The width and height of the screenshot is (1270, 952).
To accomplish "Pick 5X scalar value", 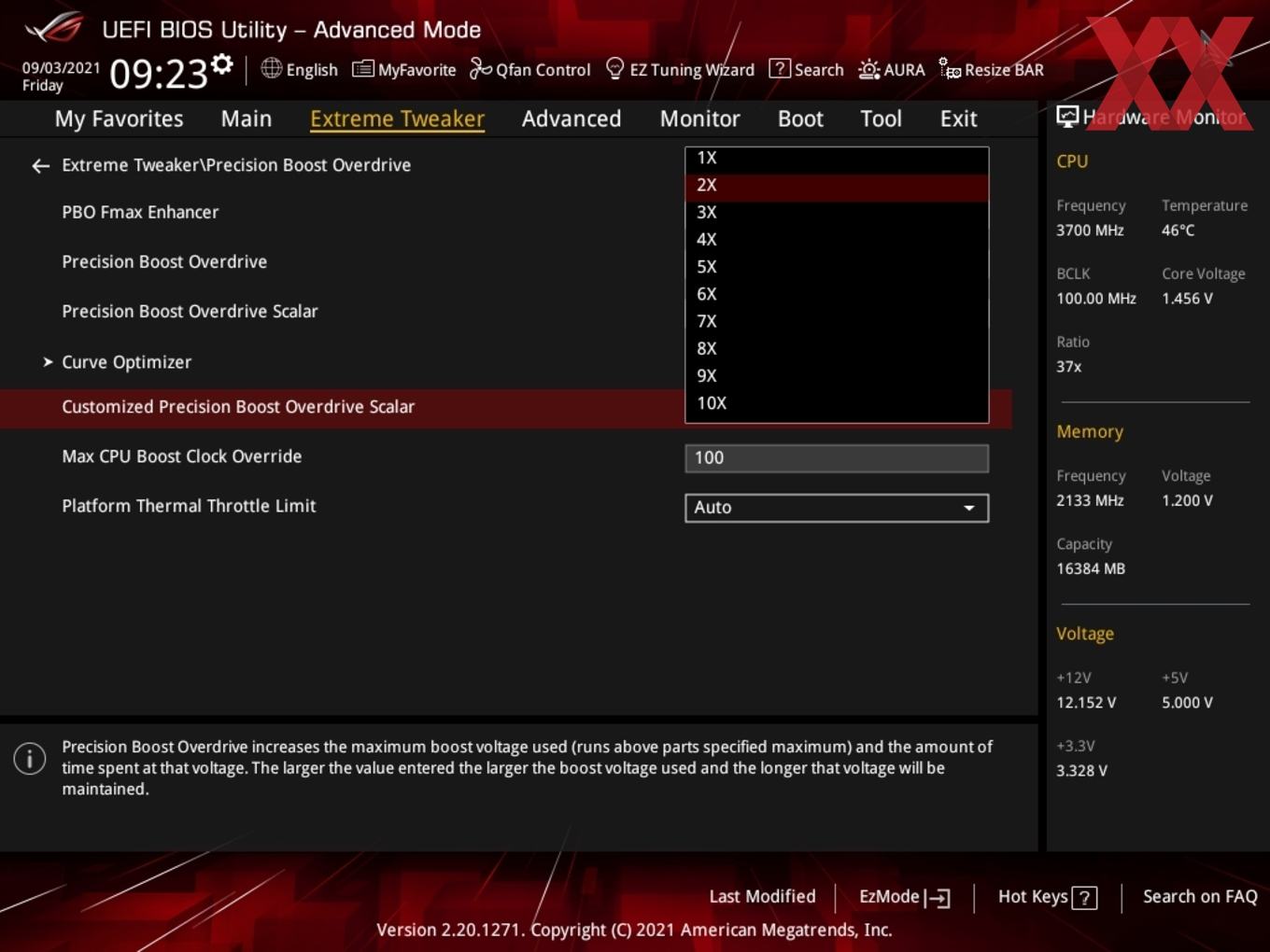I will (837, 267).
